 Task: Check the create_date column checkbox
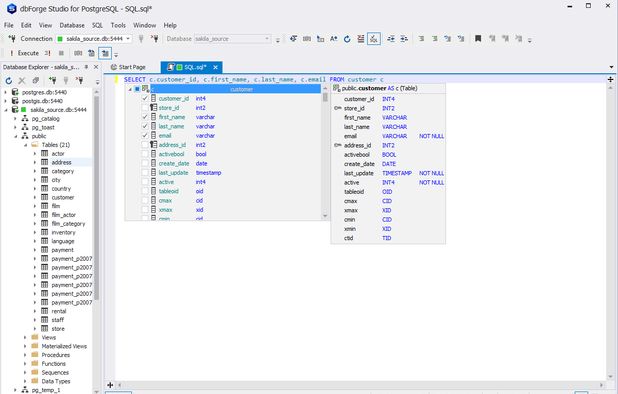(145, 163)
